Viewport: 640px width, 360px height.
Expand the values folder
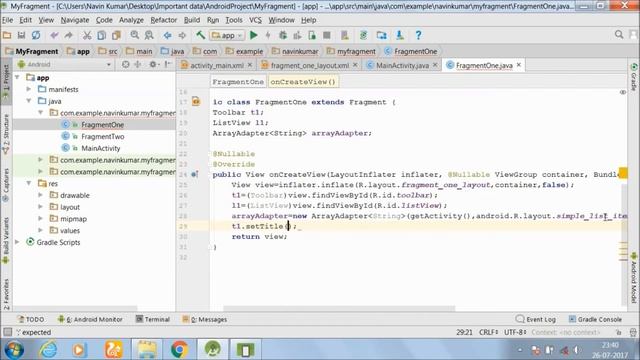(x=40, y=230)
